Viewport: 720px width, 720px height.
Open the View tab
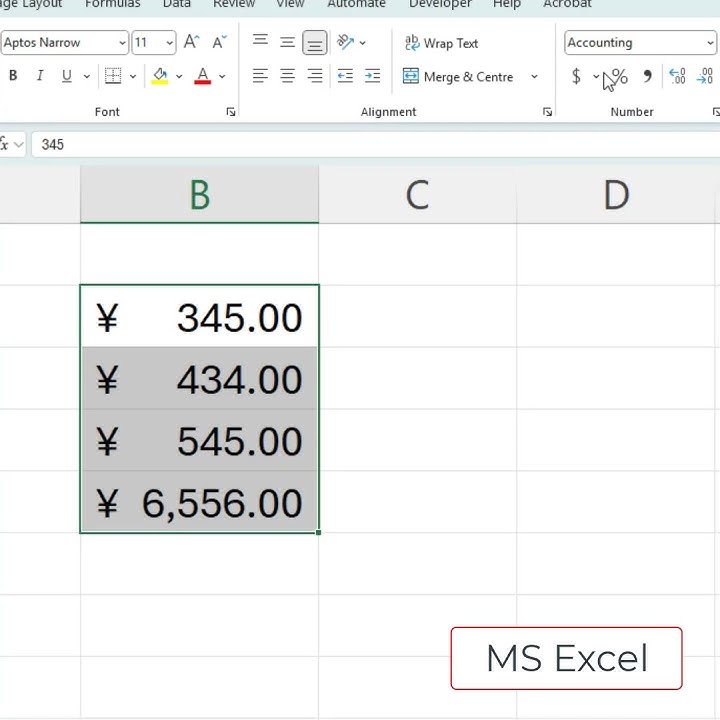pos(290,4)
